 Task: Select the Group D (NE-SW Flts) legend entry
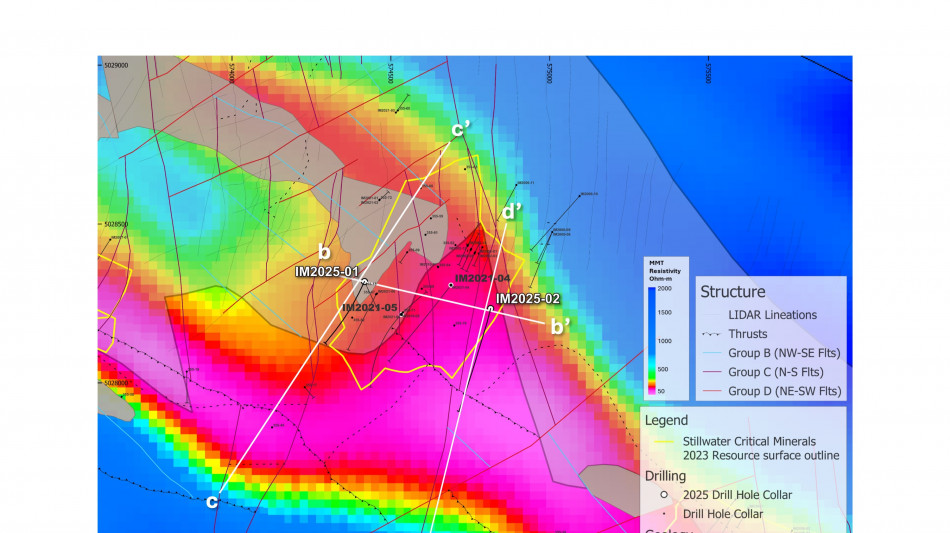786,391
